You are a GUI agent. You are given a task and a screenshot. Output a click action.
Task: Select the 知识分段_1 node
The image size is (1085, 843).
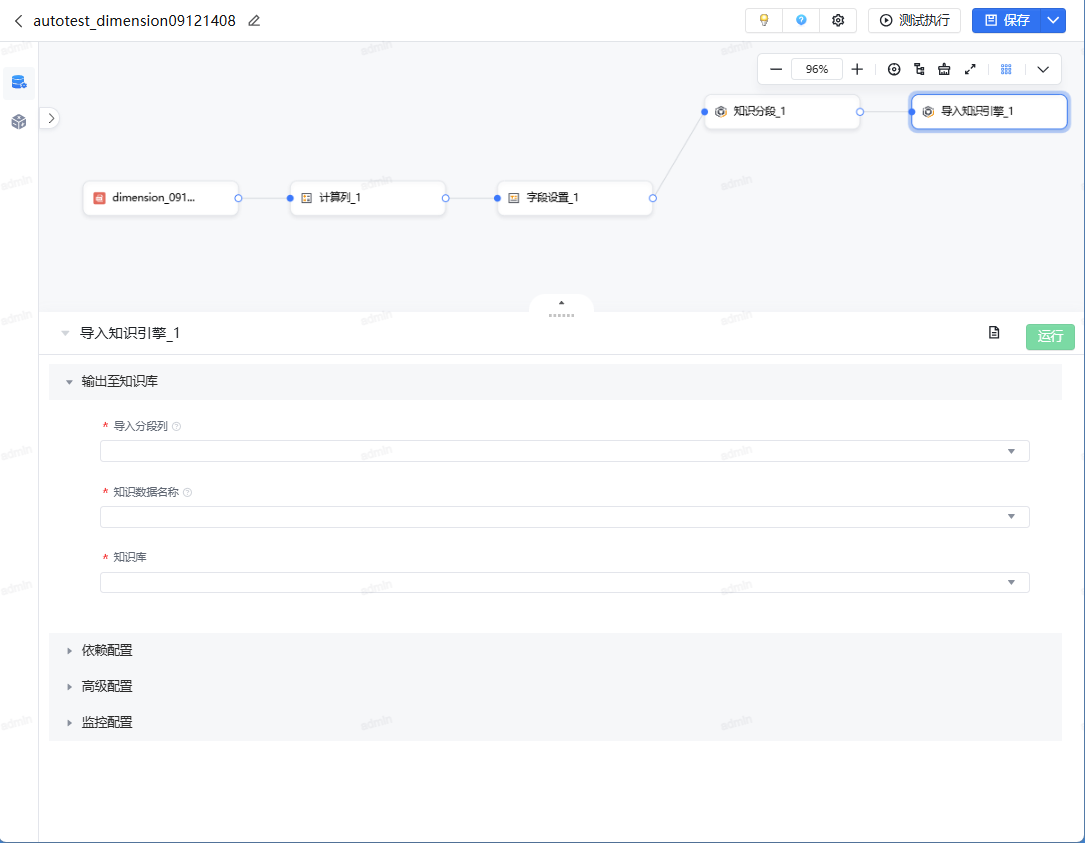[x=782, y=111]
